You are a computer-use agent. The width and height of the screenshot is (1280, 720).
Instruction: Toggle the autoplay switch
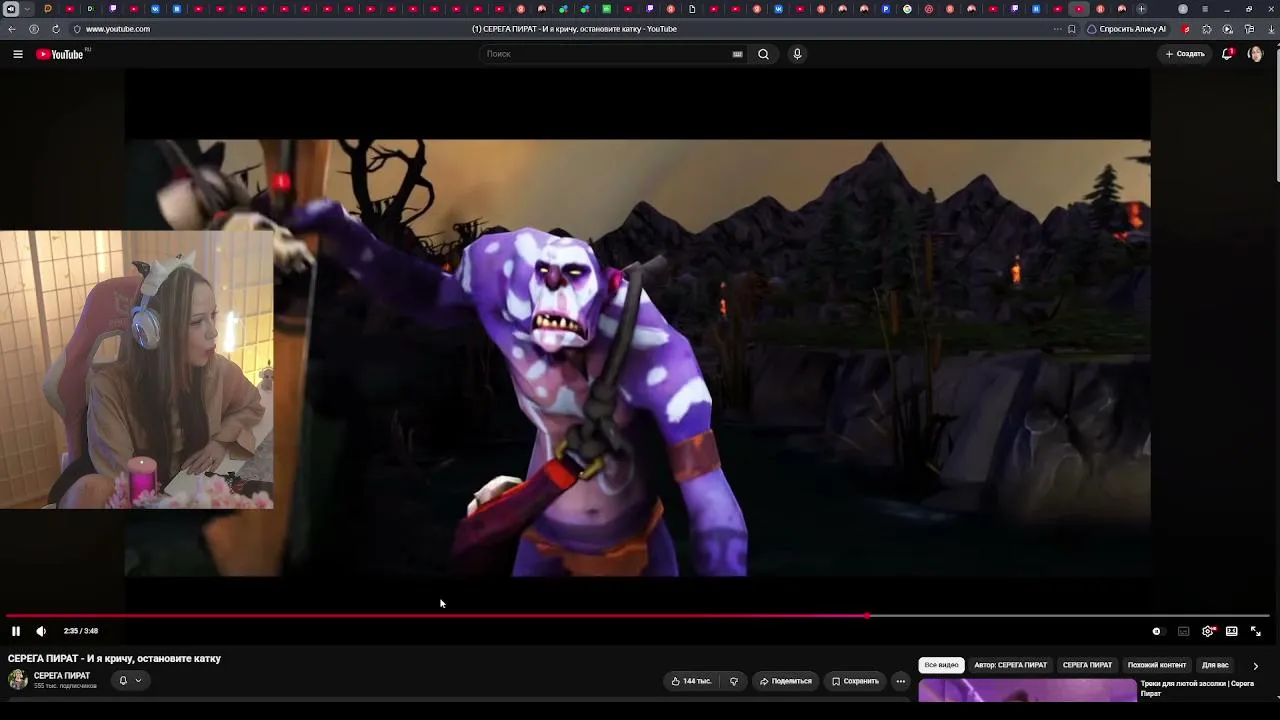1157,631
